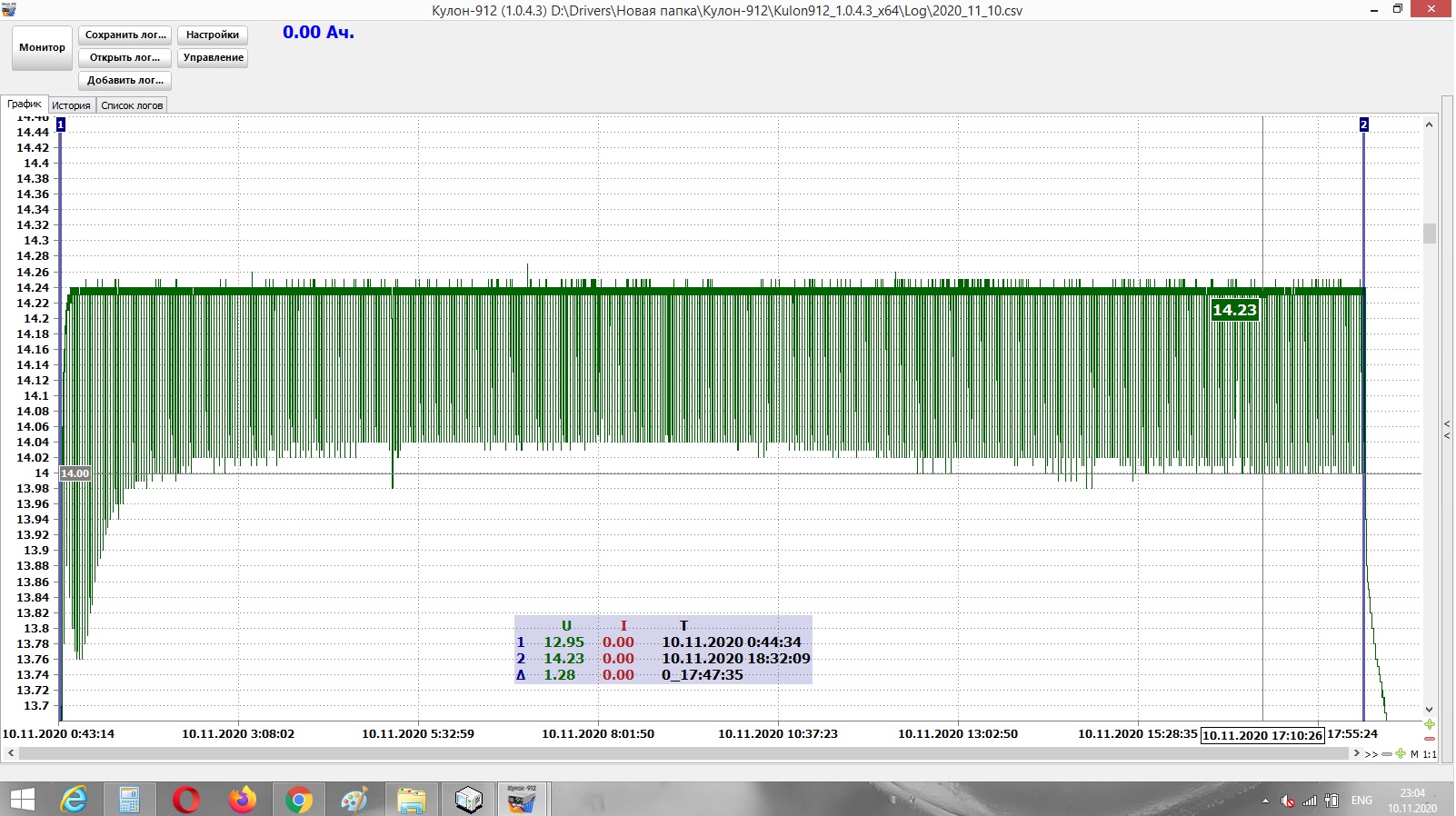Click the green vertical zoom-in plus icon
The height and width of the screenshot is (816, 1456).
pyautogui.click(x=1430, y=724)
